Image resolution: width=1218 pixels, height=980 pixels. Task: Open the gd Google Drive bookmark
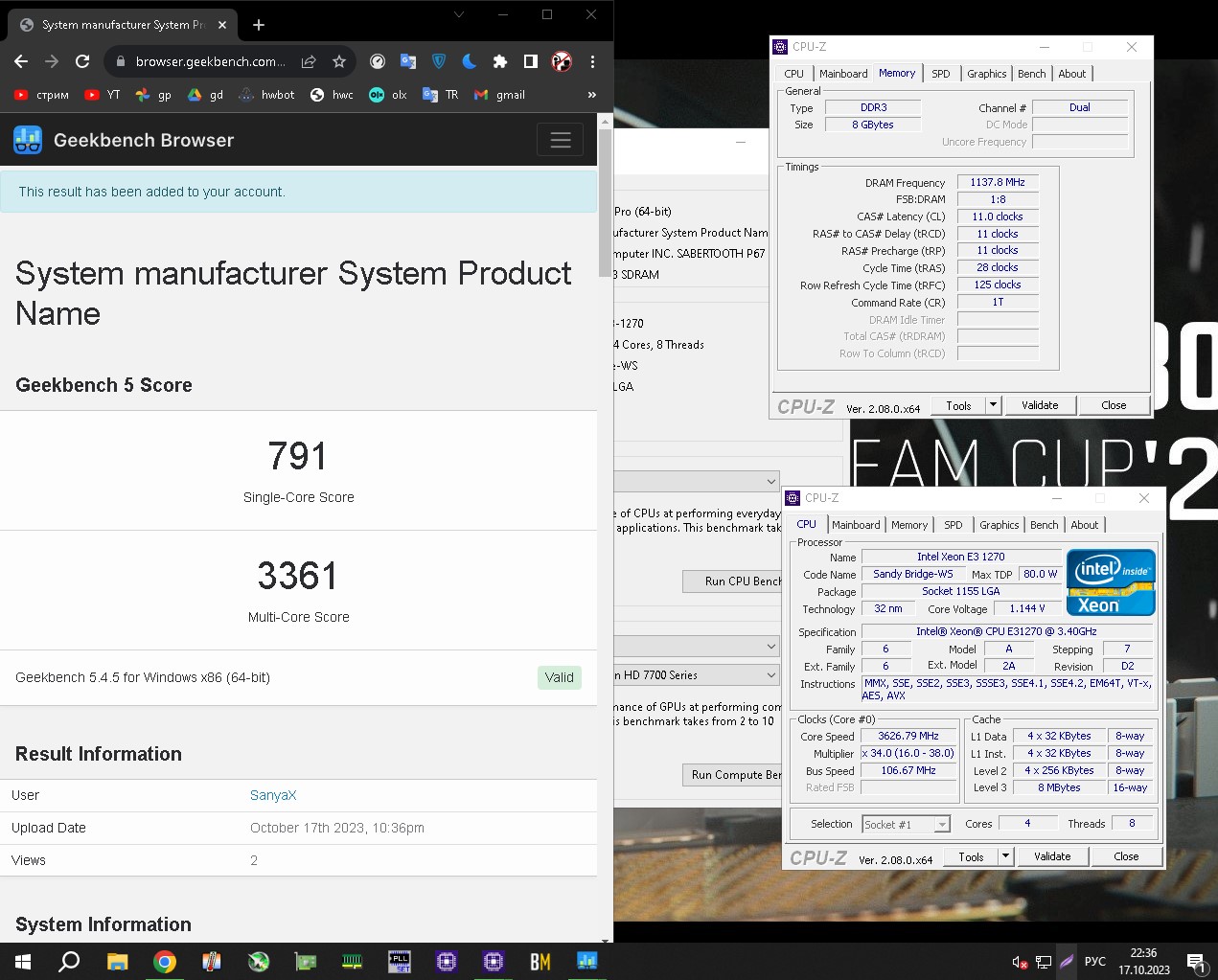point(205,95)
